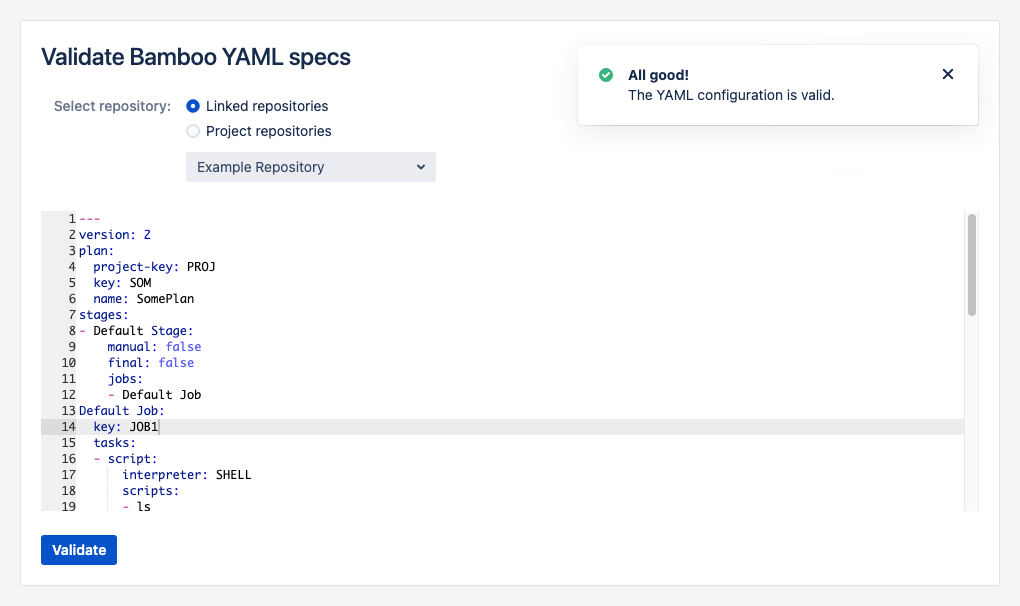Click the Validate button
The width and height of the screenshot is (1020, 606).
[79, 550]
